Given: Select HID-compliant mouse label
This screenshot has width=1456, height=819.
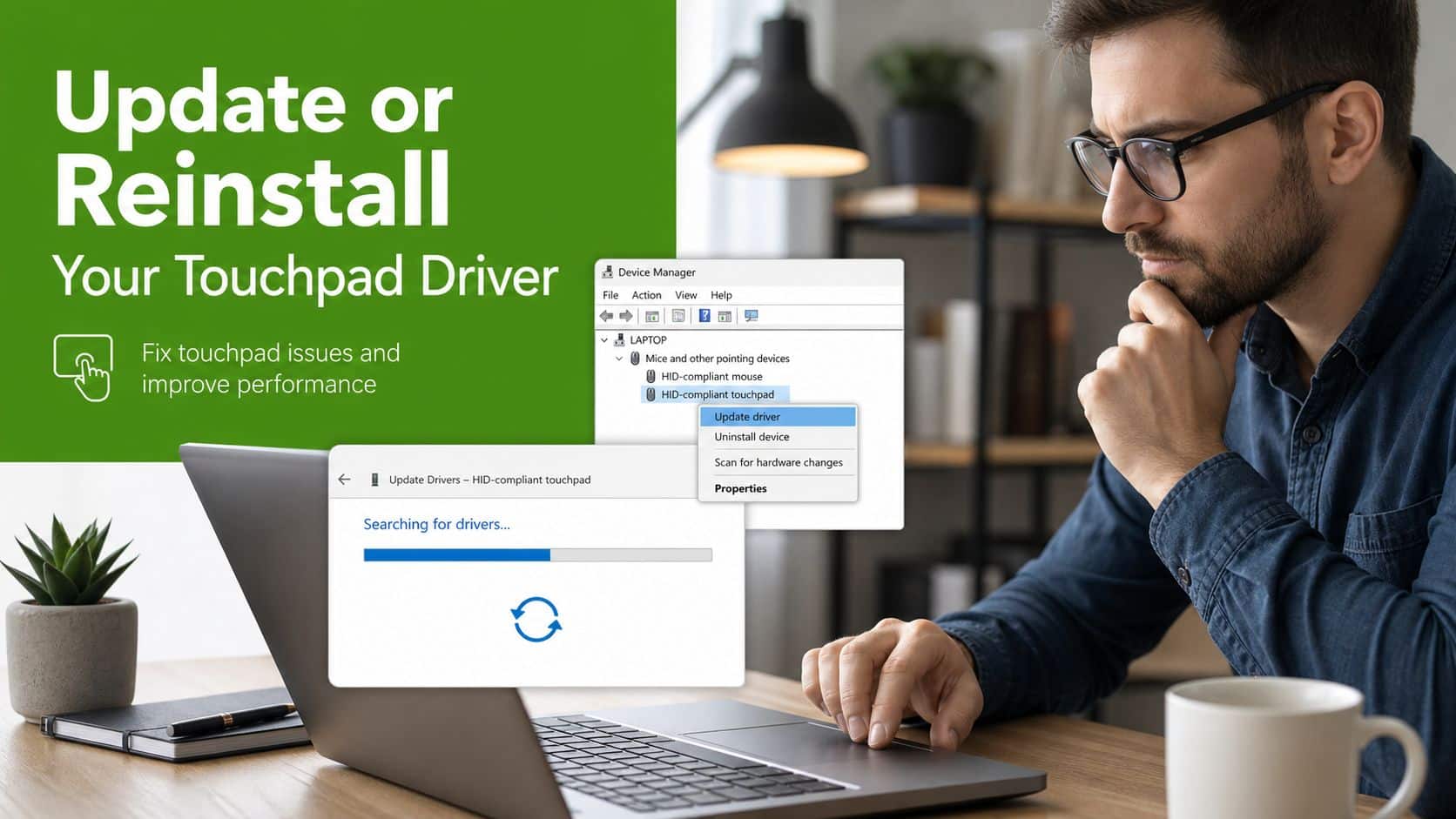Looking at the screenshot, I should pyautogui.click(x=711, y=377).
